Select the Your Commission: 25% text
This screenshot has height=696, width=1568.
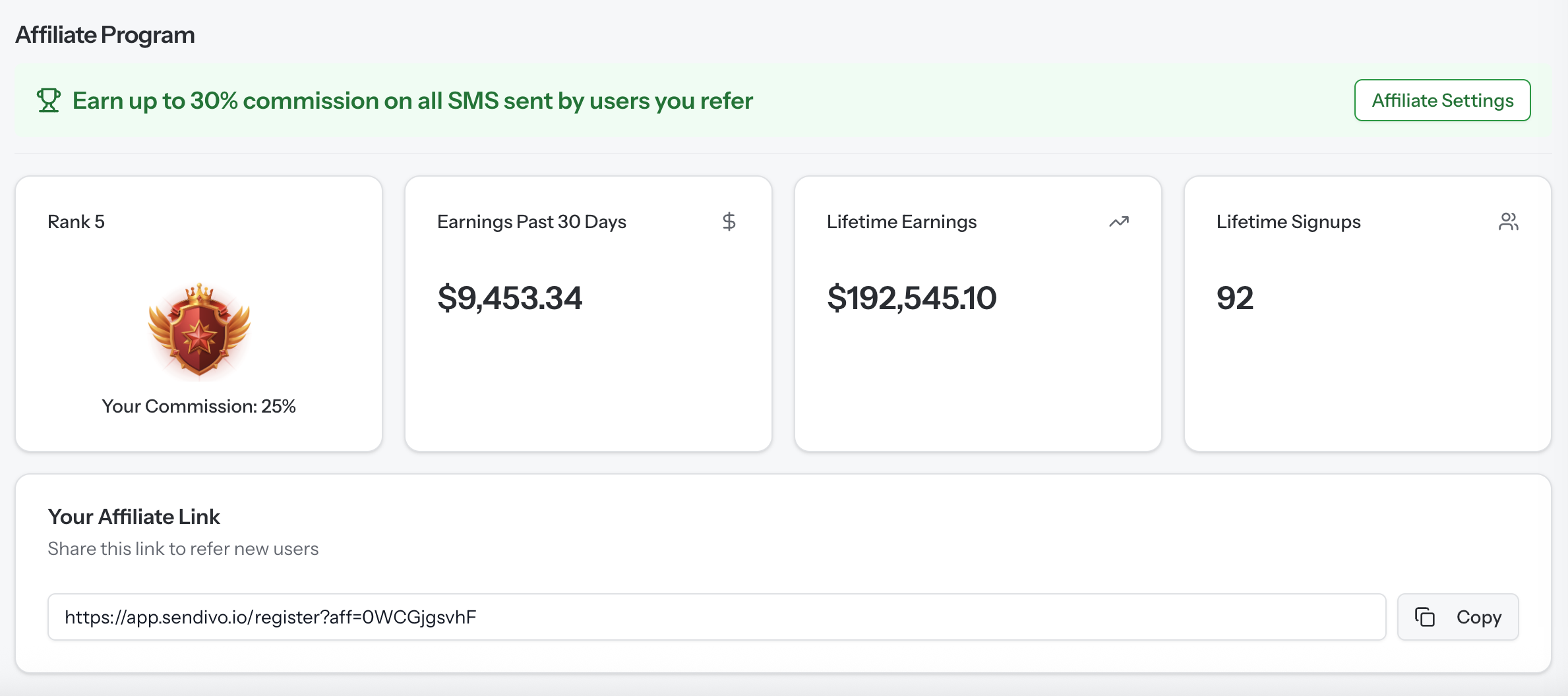(x=198, y=406)
